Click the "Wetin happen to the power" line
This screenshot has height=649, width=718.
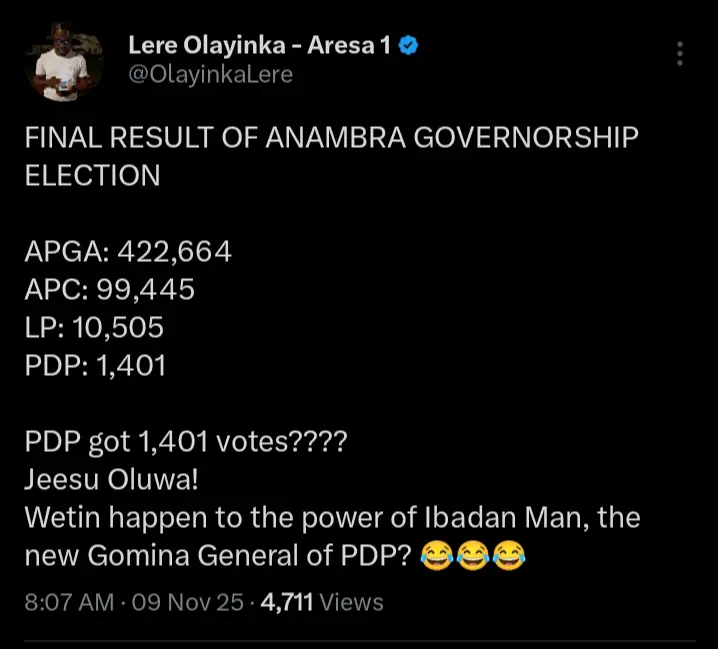(x=332, y=519)
